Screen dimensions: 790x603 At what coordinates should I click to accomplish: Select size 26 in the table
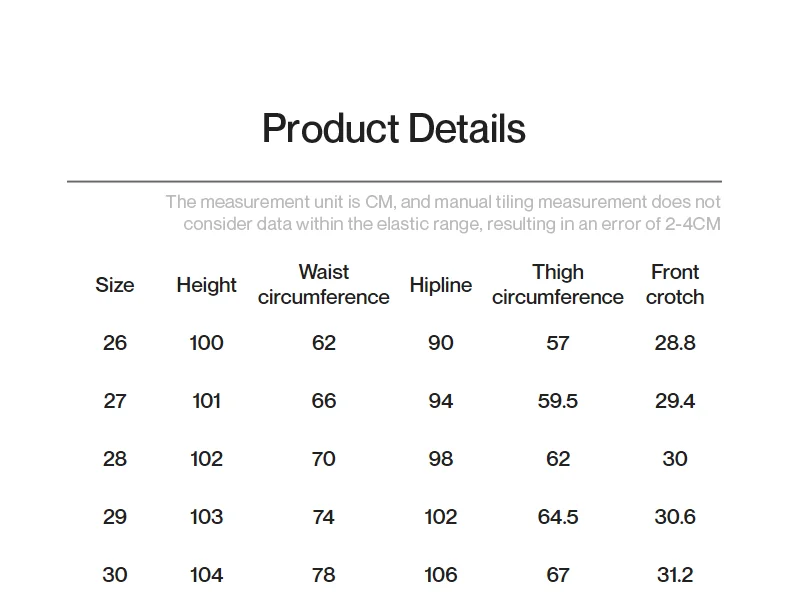[x=115, y=343]
